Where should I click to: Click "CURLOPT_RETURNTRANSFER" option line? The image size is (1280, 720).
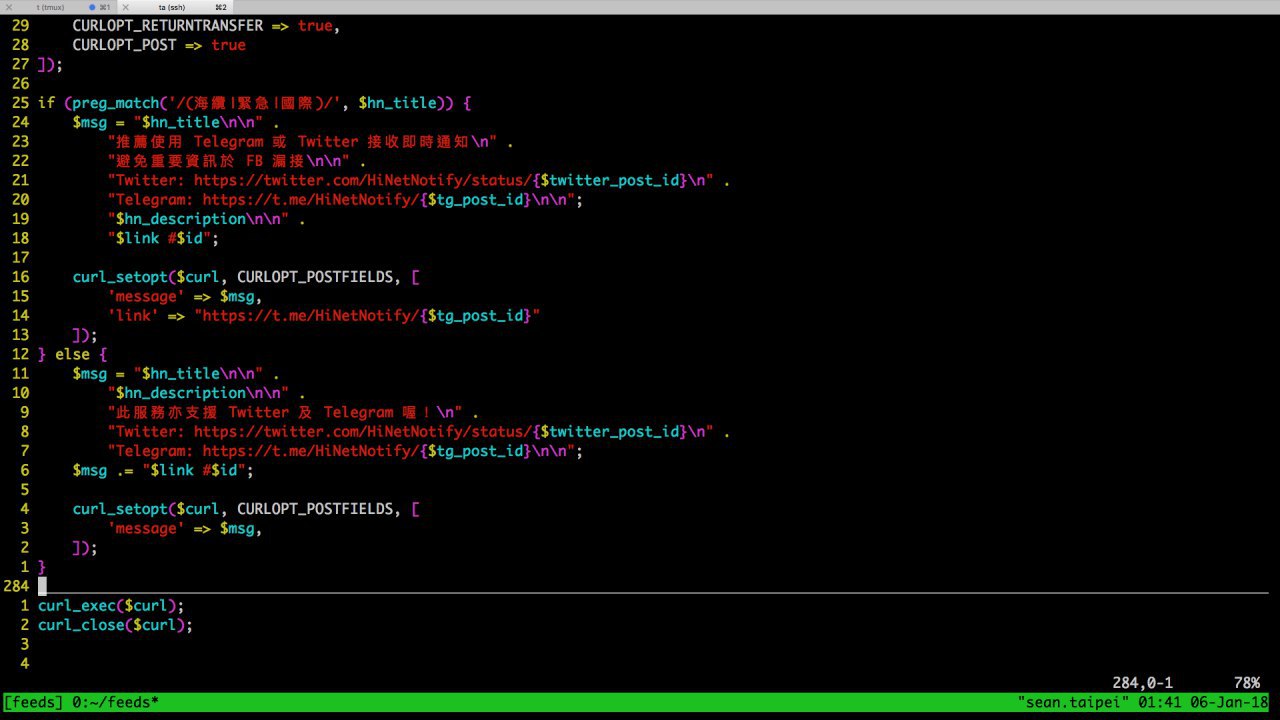[206, 26]
